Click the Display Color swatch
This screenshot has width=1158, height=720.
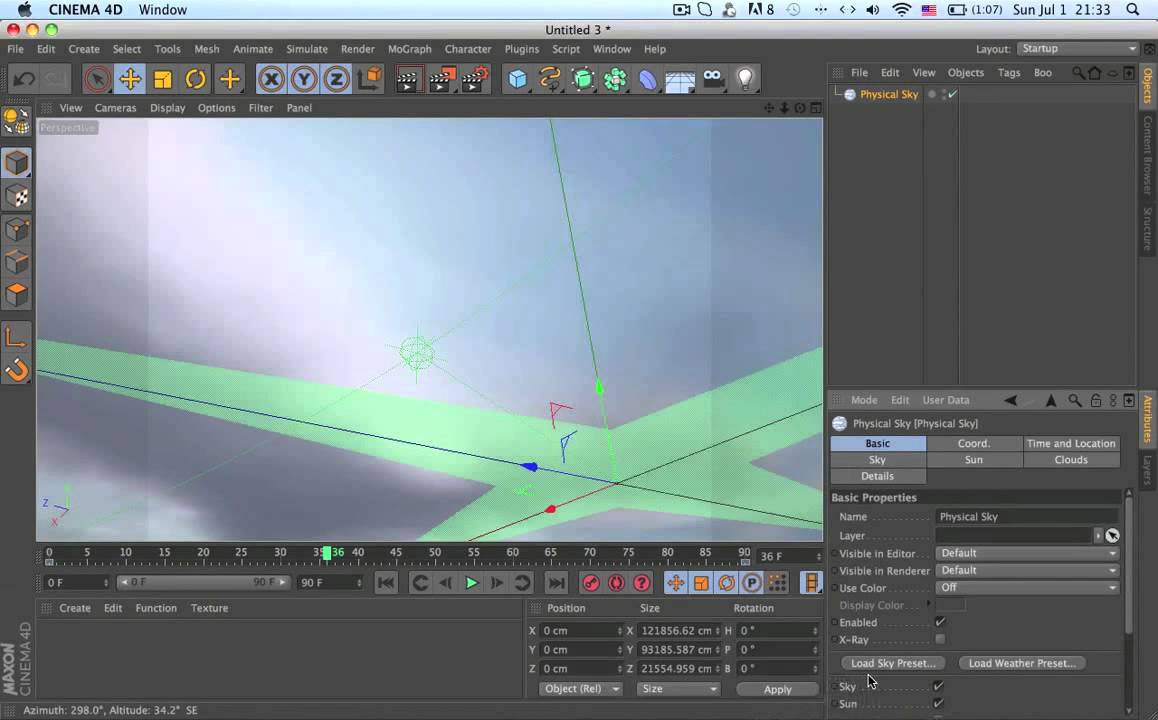(950, 605)
